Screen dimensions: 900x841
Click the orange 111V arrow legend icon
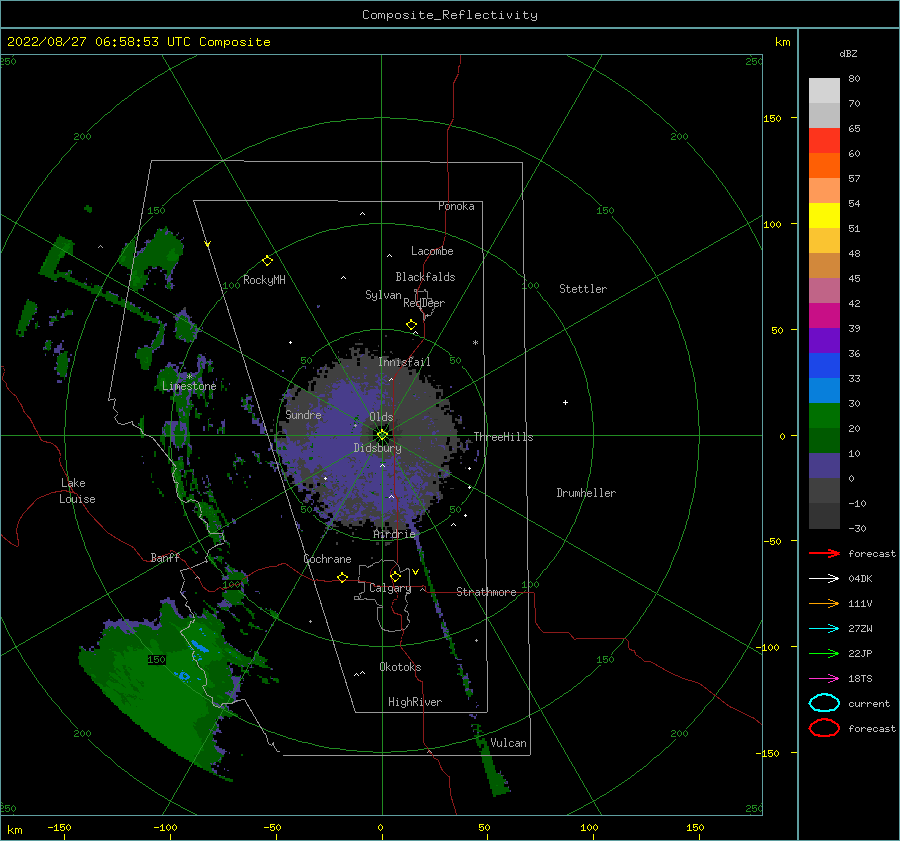click(x=824, y=603)
